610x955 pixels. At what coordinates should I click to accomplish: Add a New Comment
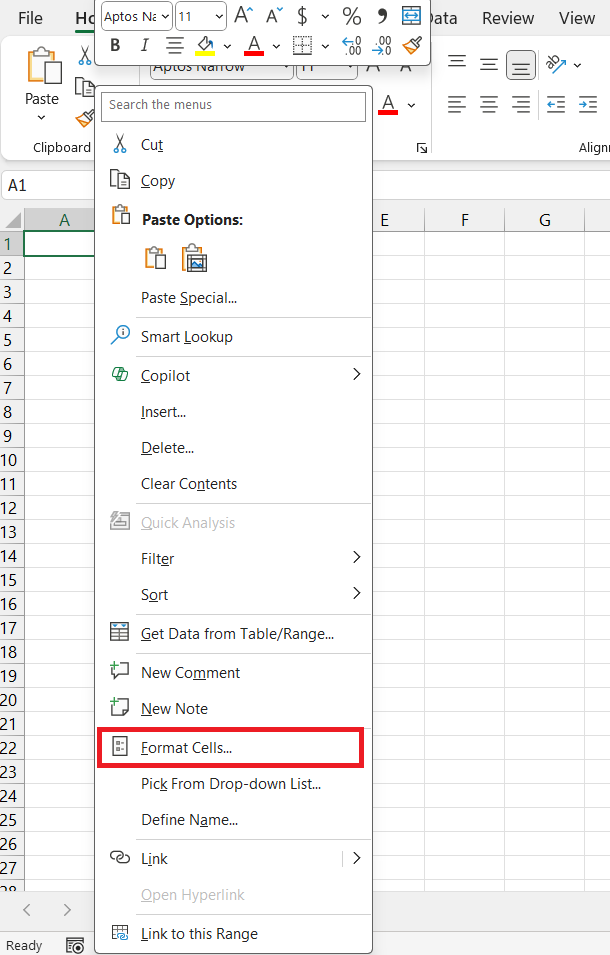[x=234, y=672]
